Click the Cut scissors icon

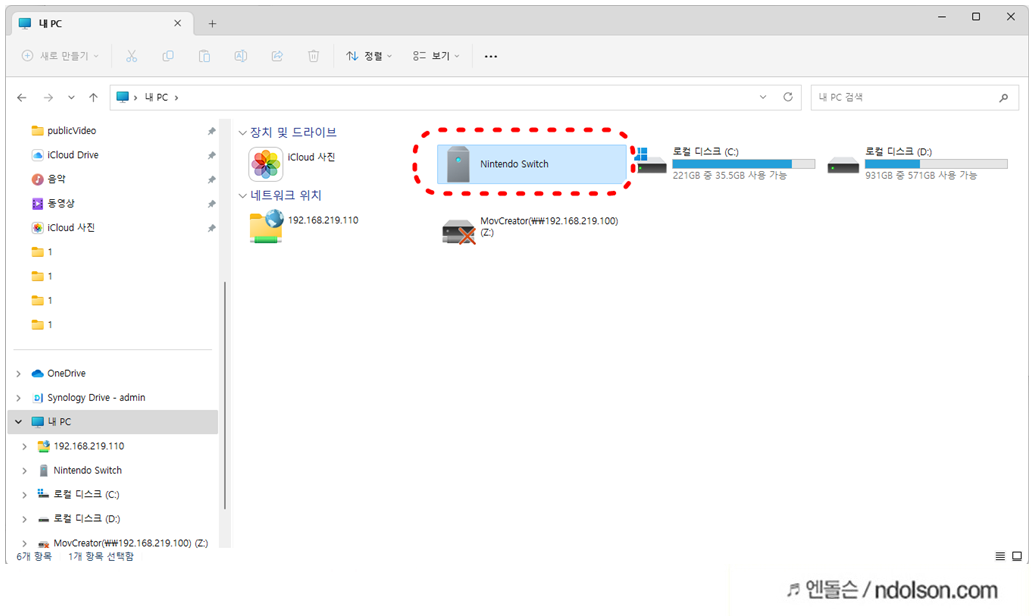pos(131,56)
